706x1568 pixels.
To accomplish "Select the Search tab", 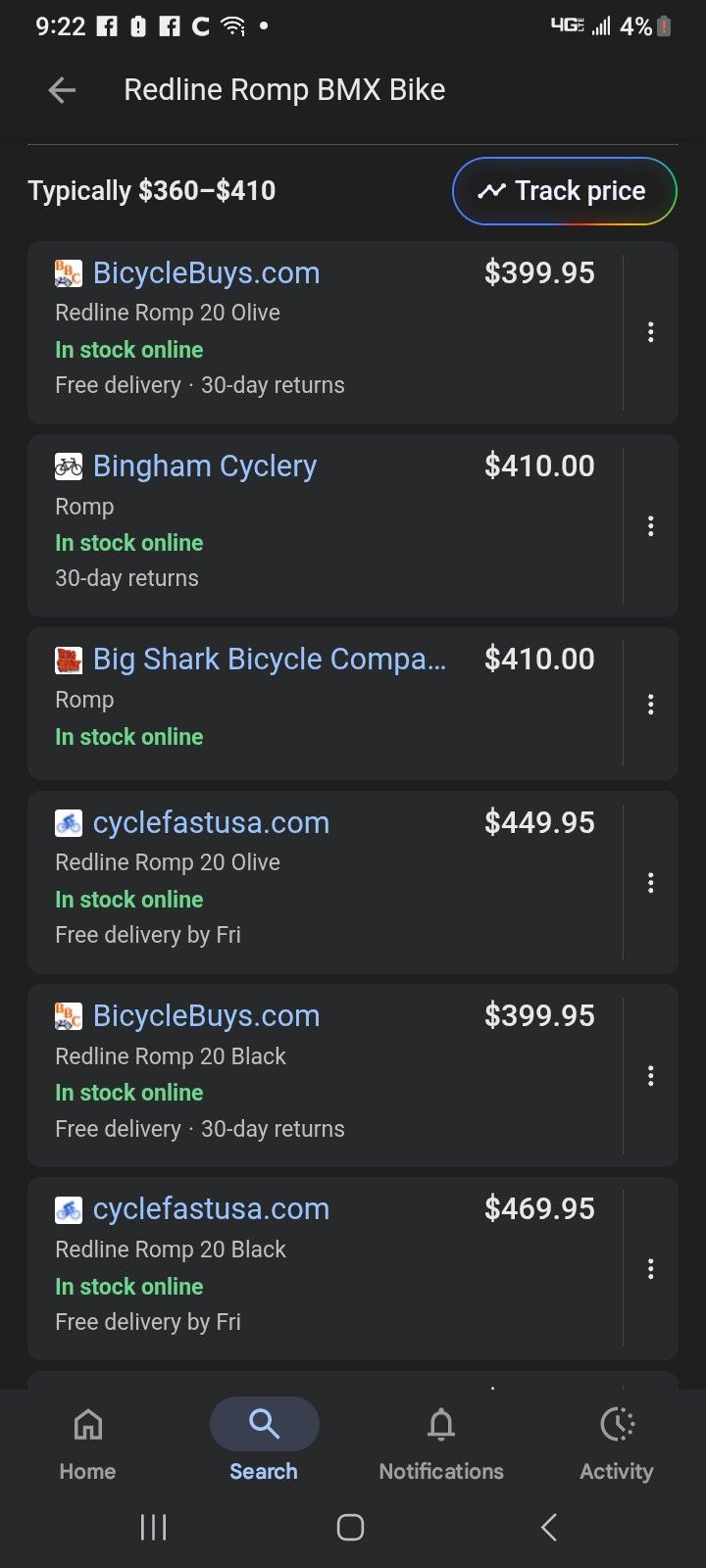I will pyautogui.click(x=264, y=1439).
